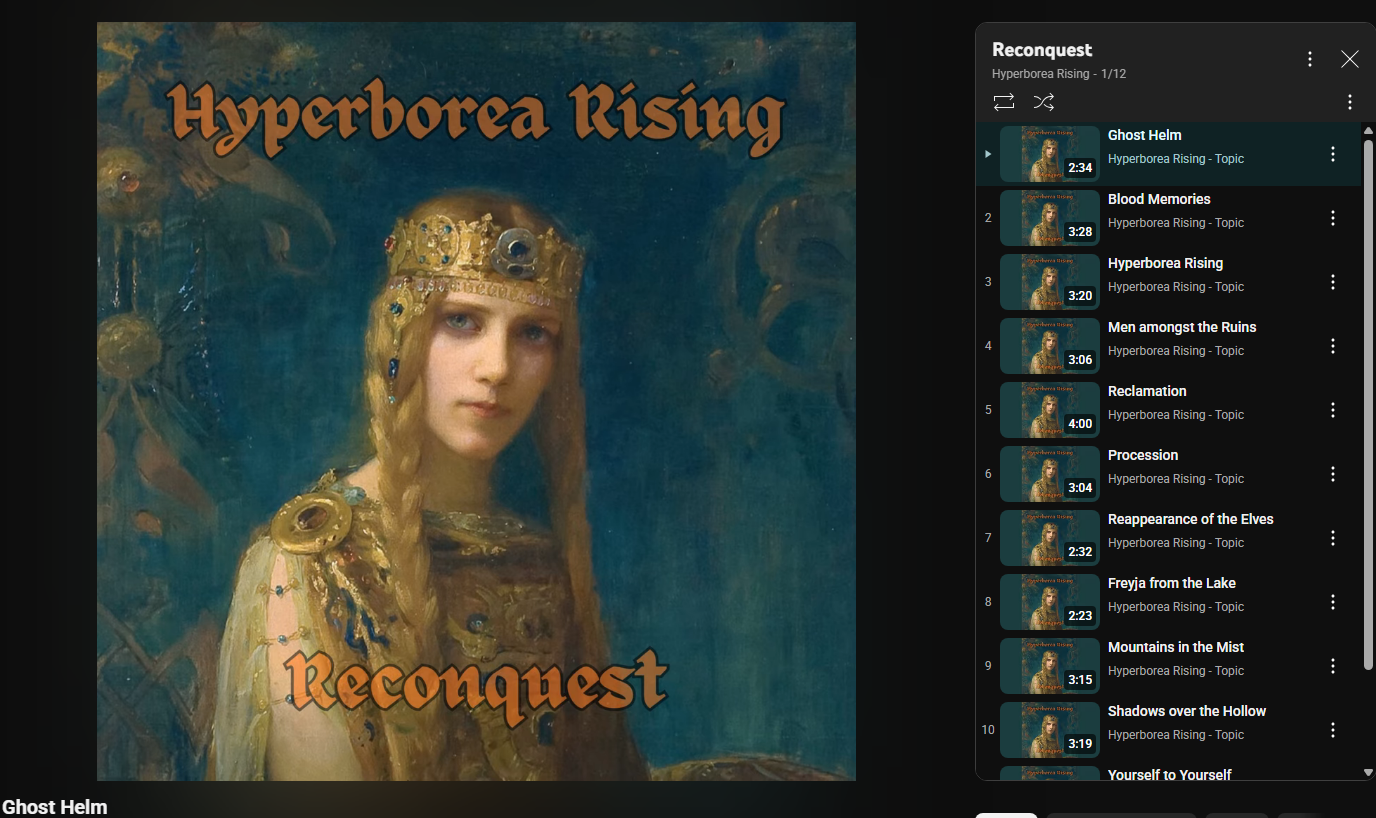Click the 3:19 duration badge

point(1080,744)
